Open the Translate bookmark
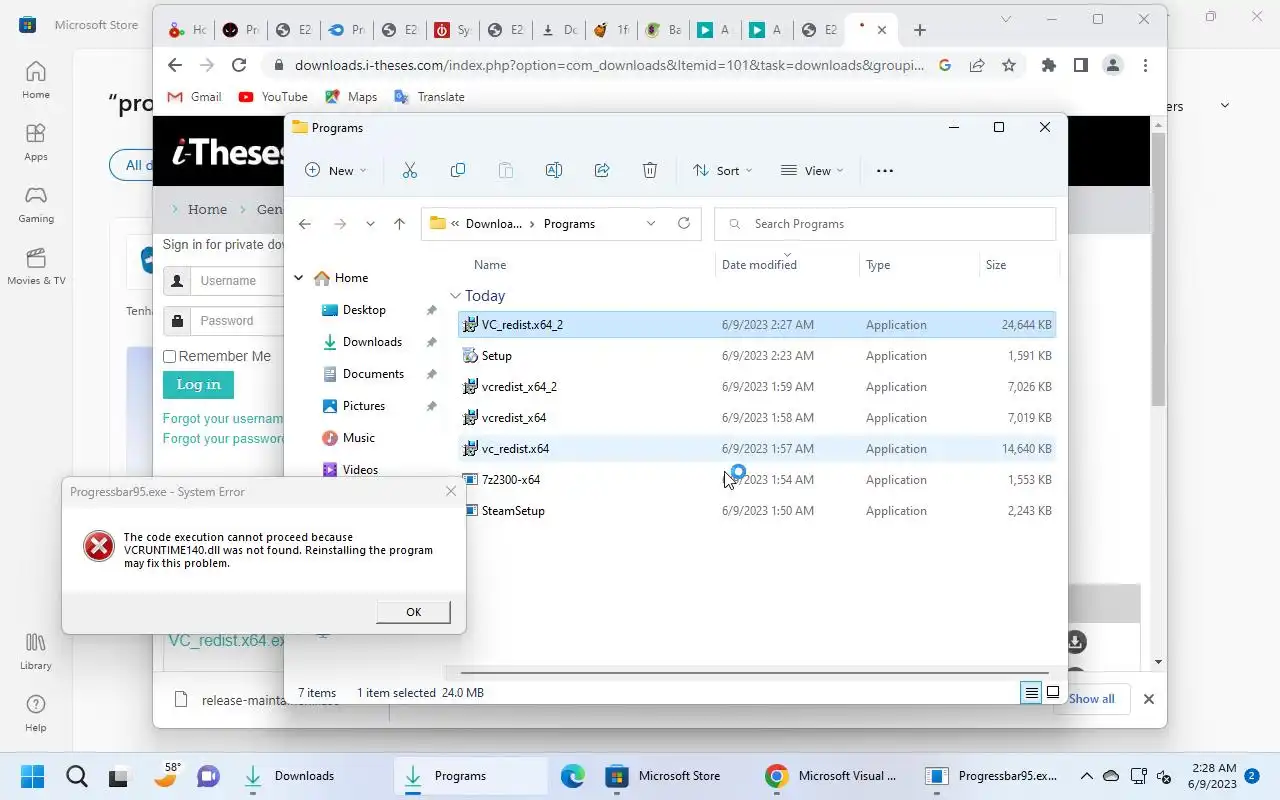Screen dimensions: 1280x800 pos(430,97)
